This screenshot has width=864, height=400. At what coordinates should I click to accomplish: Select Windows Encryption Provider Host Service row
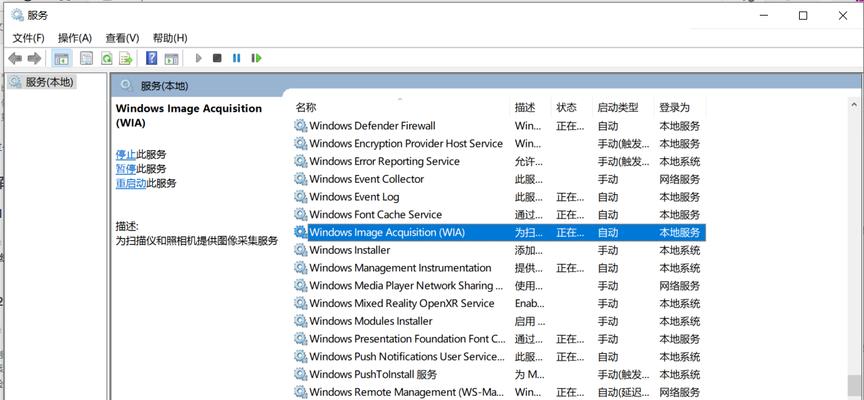(499, 143)
